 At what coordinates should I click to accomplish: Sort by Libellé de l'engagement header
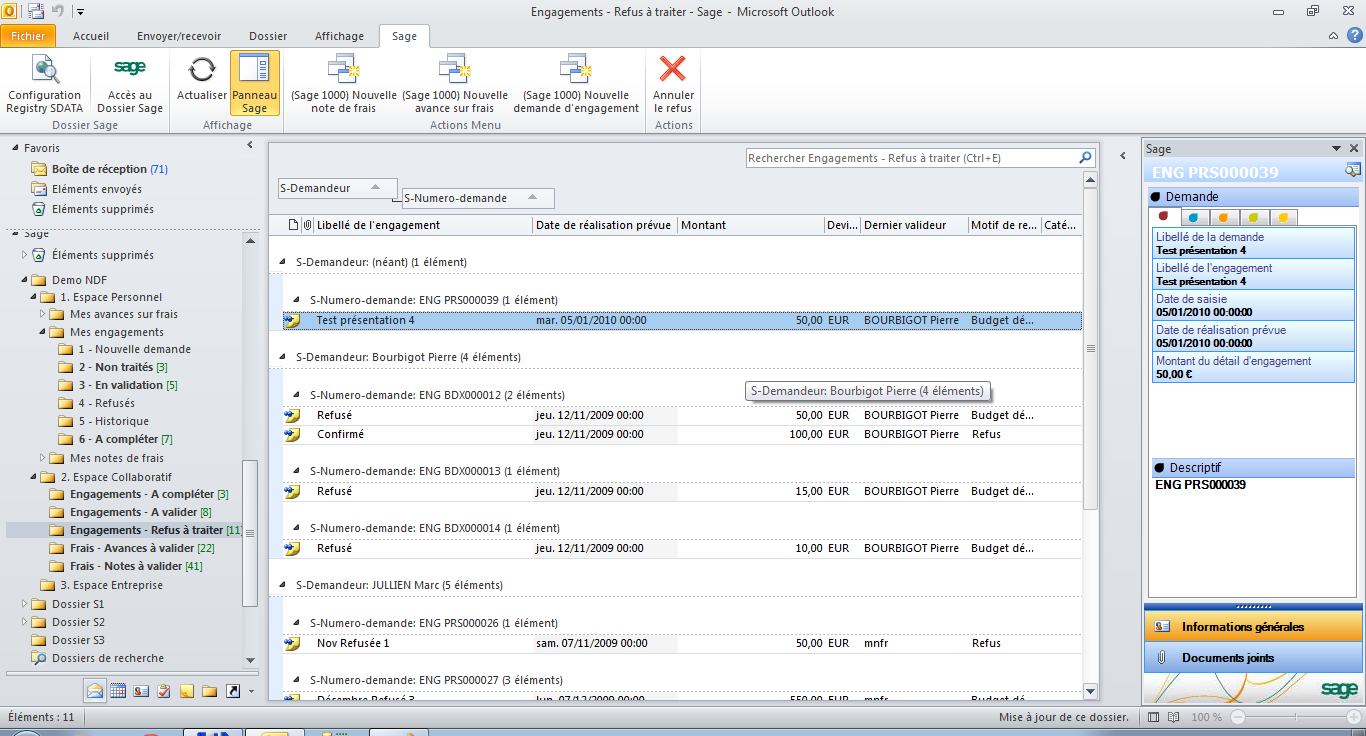[422, 225]
